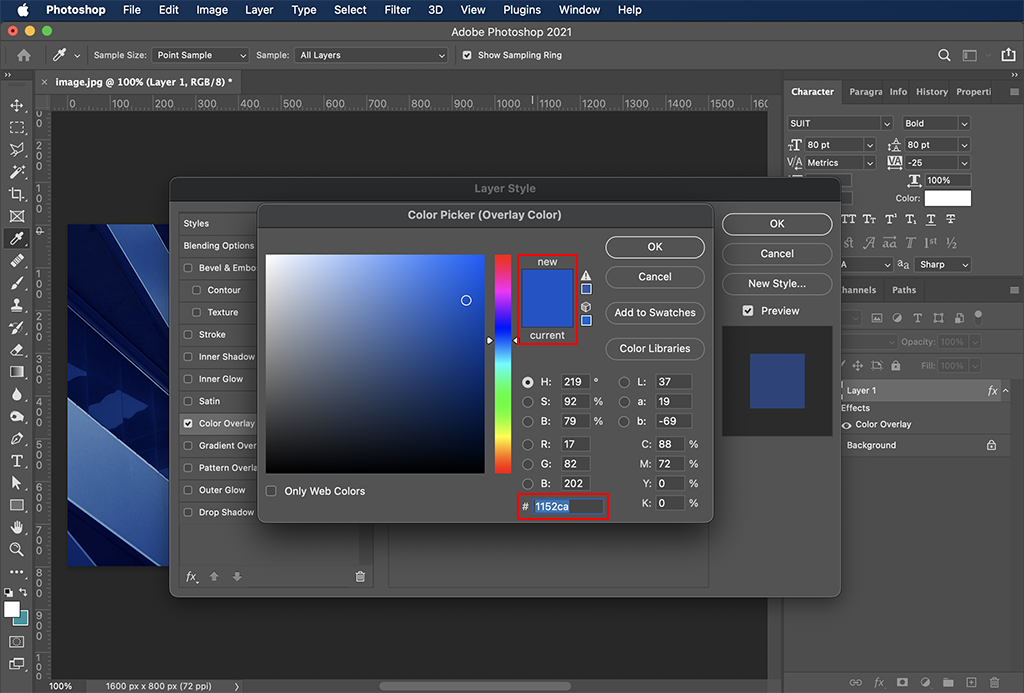1024x693 pixels.
Task: Open the Filter menu
Action: click(397, 10)
